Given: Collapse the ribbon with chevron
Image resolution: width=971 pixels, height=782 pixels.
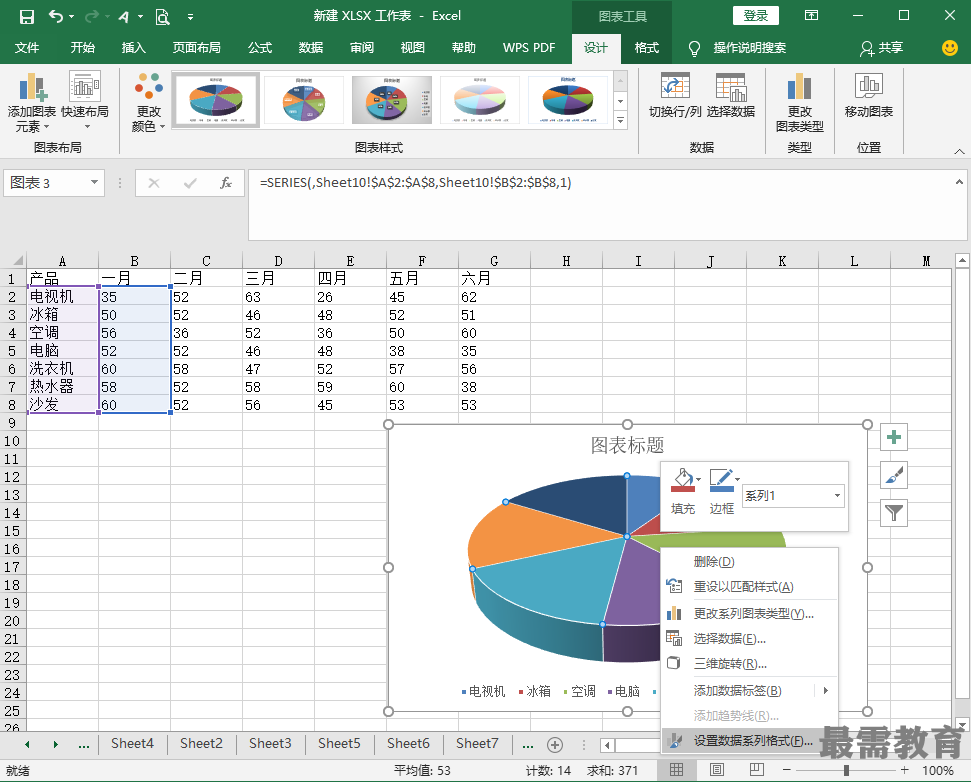Looking at the screenshot, I should point(959,151).
